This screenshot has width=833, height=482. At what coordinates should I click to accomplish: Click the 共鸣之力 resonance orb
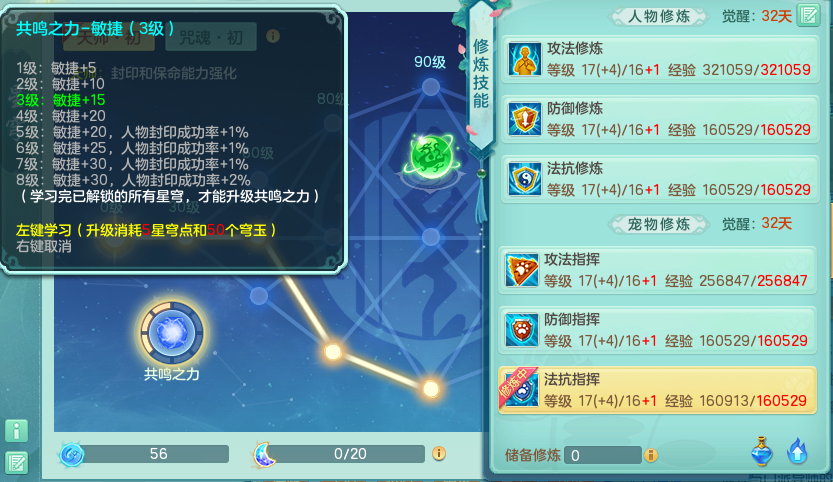tap(172, 333)
